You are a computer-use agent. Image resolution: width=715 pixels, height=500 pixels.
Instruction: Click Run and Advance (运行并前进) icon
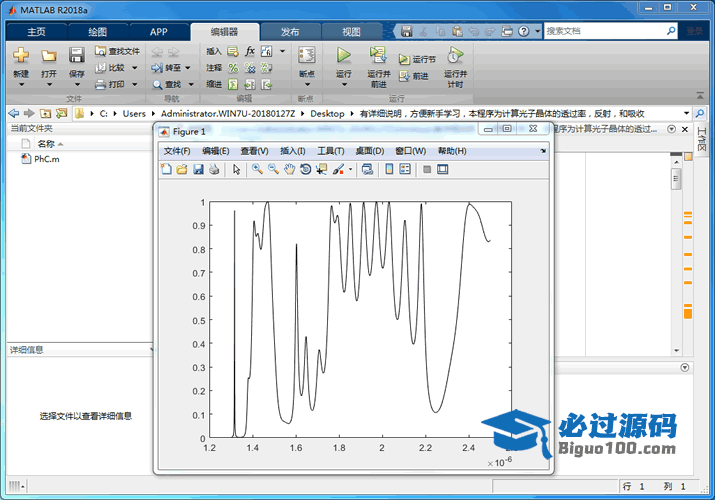point(378,55)
